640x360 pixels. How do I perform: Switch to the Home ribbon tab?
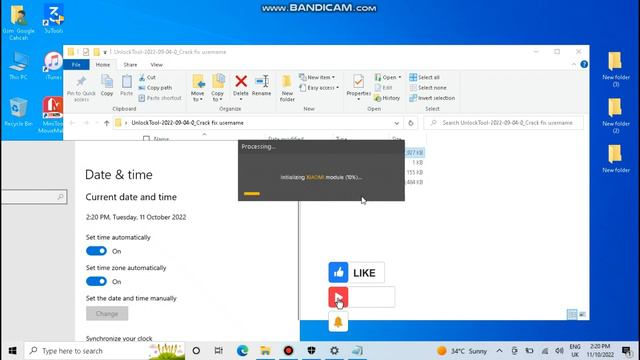click(x=102, y=64)
